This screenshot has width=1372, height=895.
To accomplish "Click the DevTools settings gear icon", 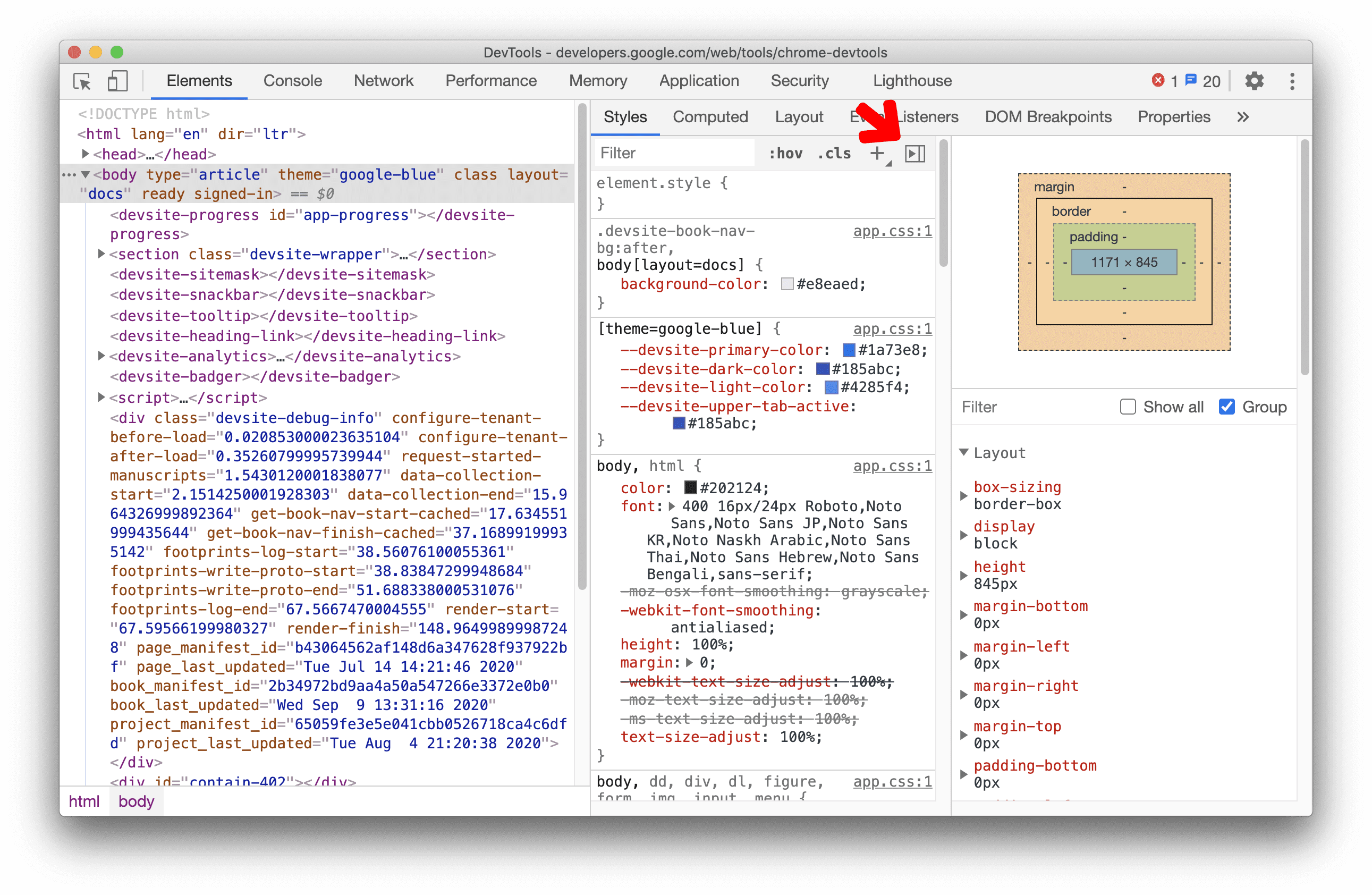I will [1253, 82].
